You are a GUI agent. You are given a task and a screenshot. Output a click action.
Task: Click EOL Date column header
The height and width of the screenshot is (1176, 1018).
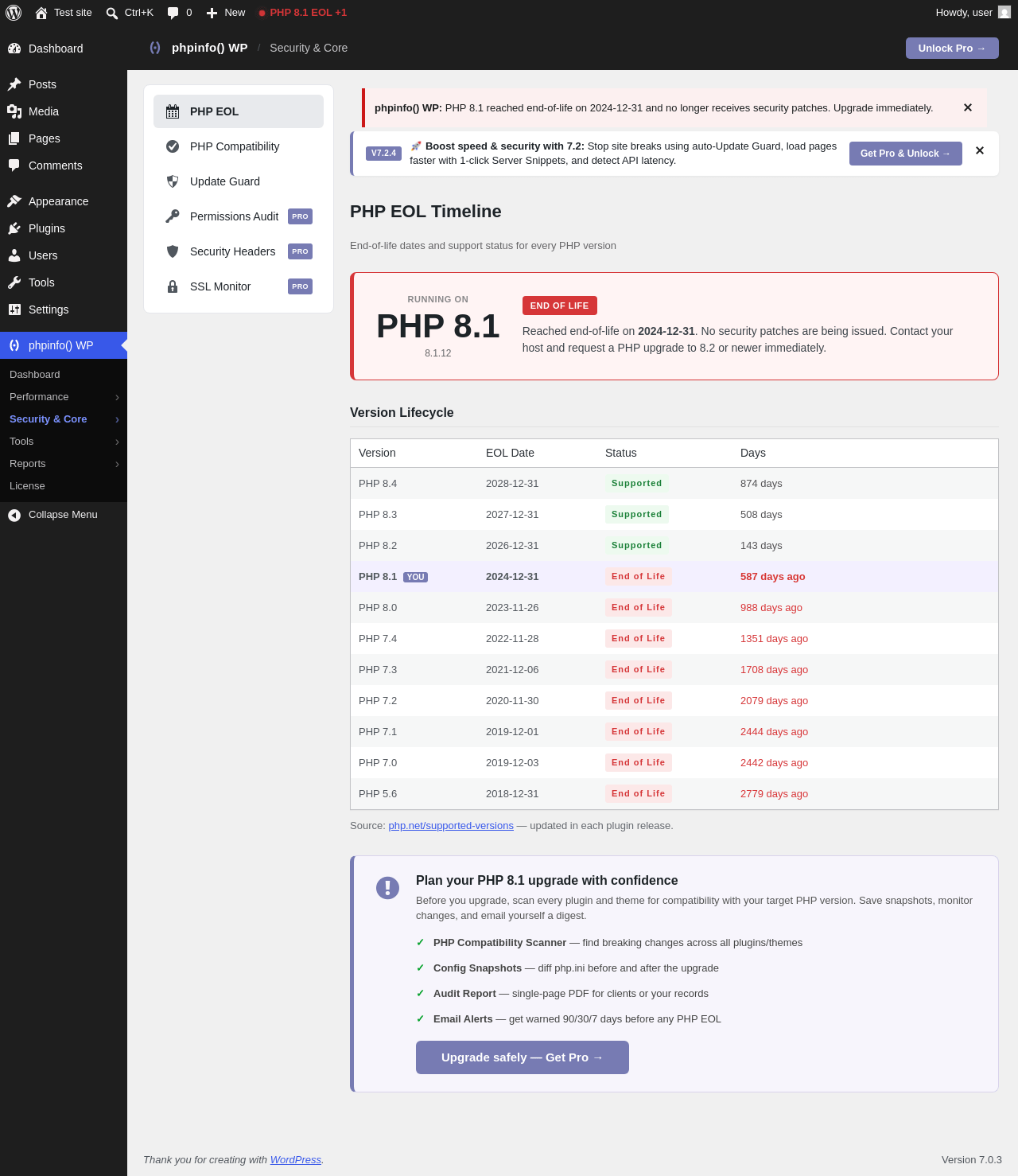click(x=510, y=453)
